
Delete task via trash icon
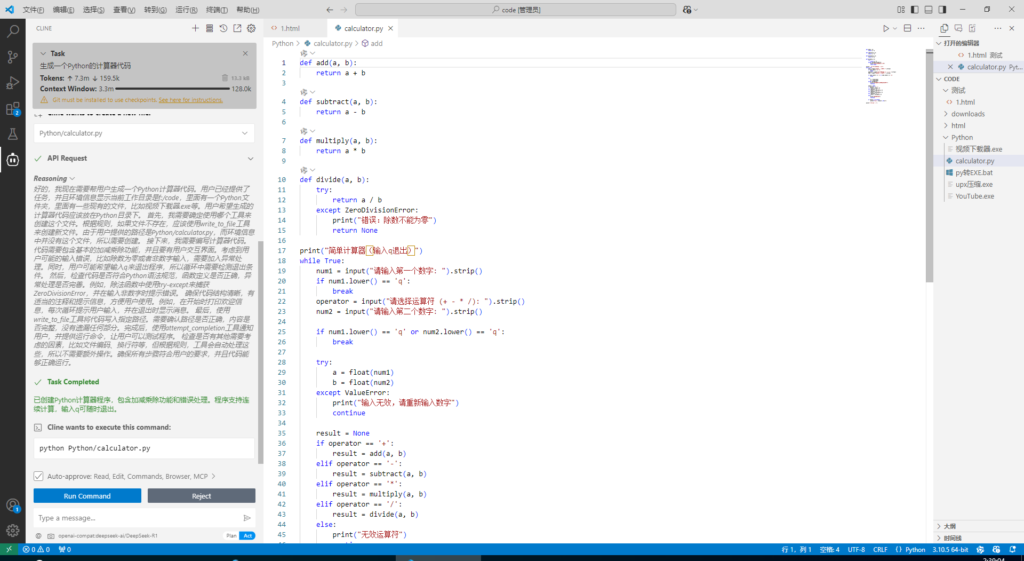(x=225, y=78)
